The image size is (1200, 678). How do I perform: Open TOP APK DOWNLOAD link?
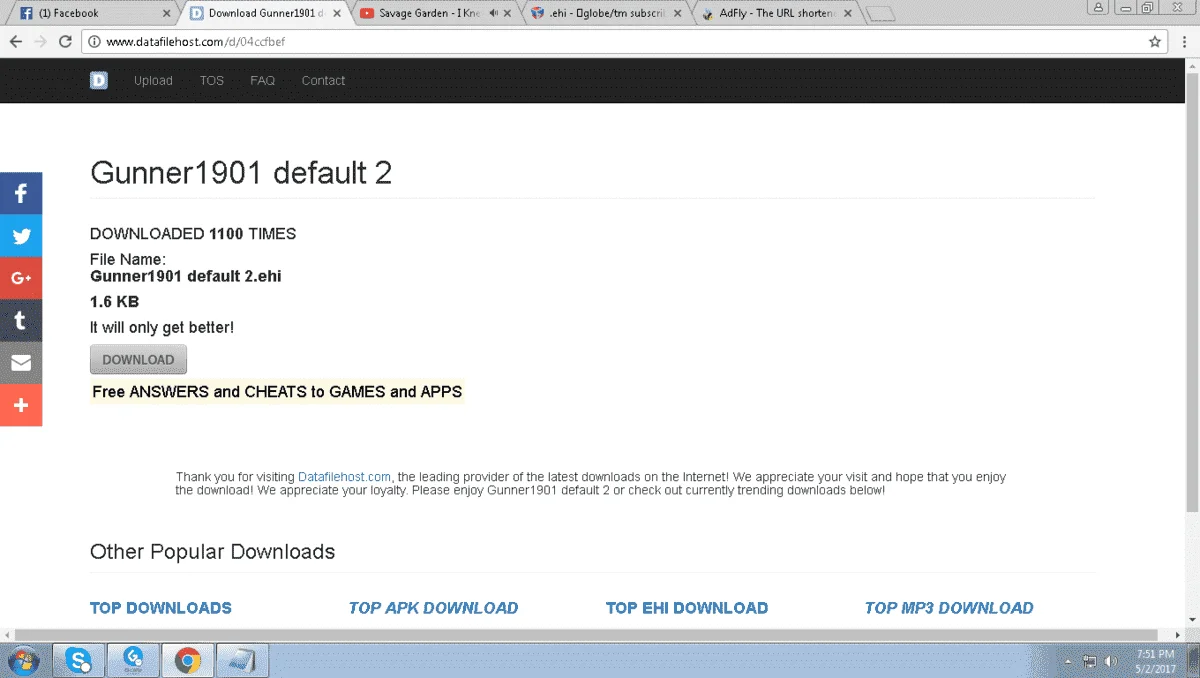[x=433, y=608]
